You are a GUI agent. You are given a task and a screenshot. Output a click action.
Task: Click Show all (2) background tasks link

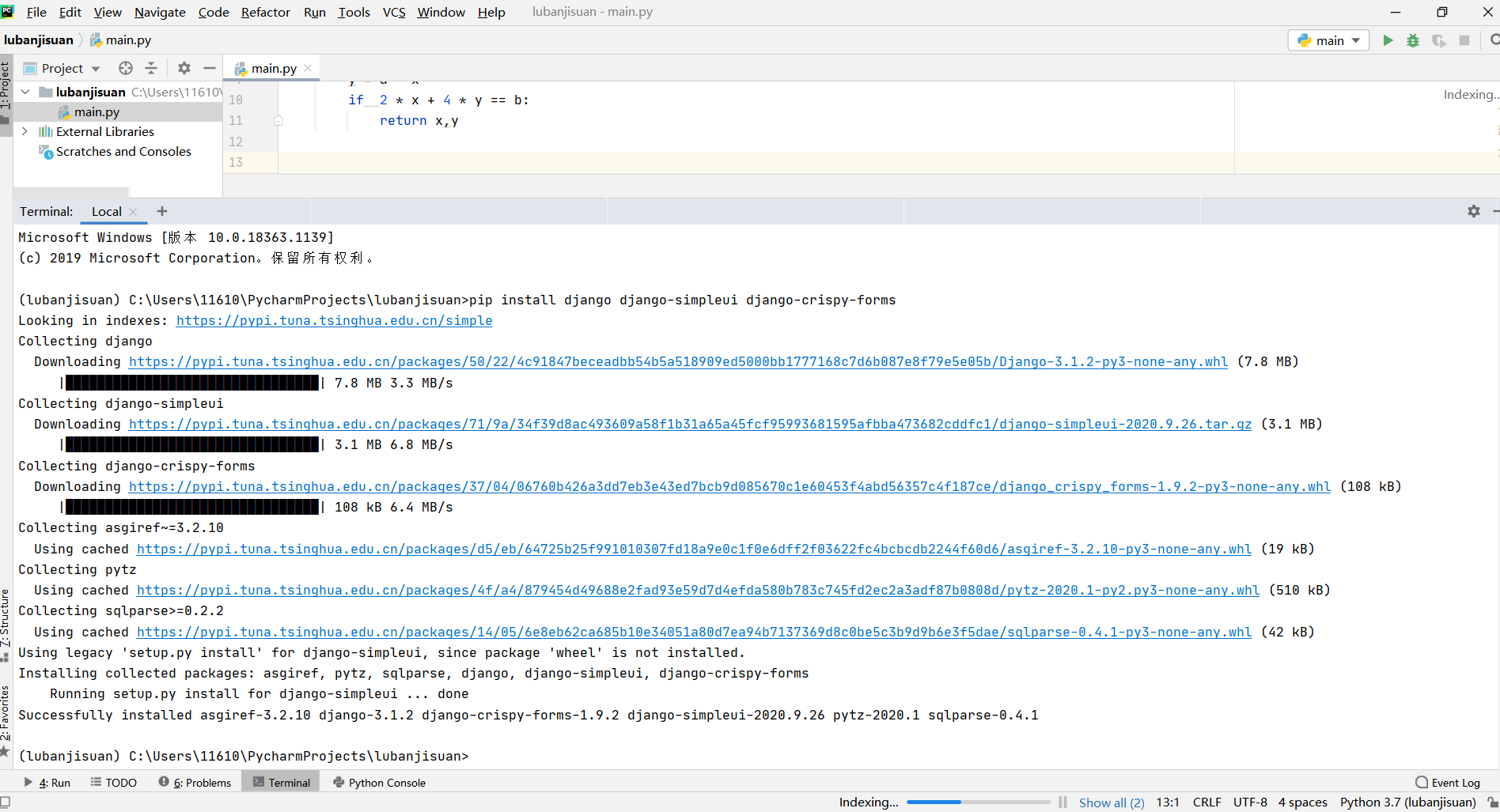pos(1112,803)
